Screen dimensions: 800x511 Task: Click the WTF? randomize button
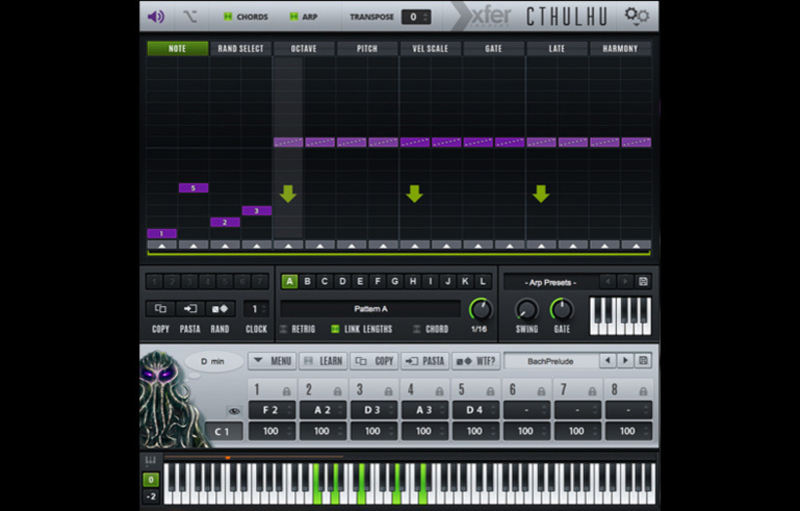[476, 361]
